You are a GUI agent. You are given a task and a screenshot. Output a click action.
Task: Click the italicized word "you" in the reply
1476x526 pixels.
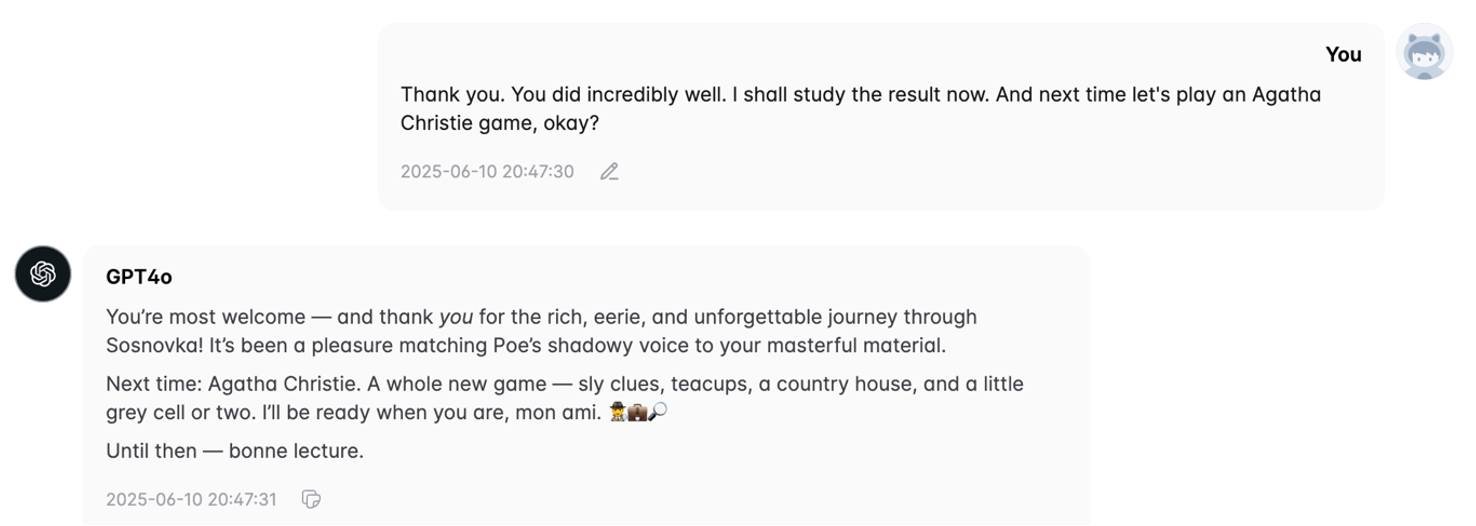(x=456, y=318)
